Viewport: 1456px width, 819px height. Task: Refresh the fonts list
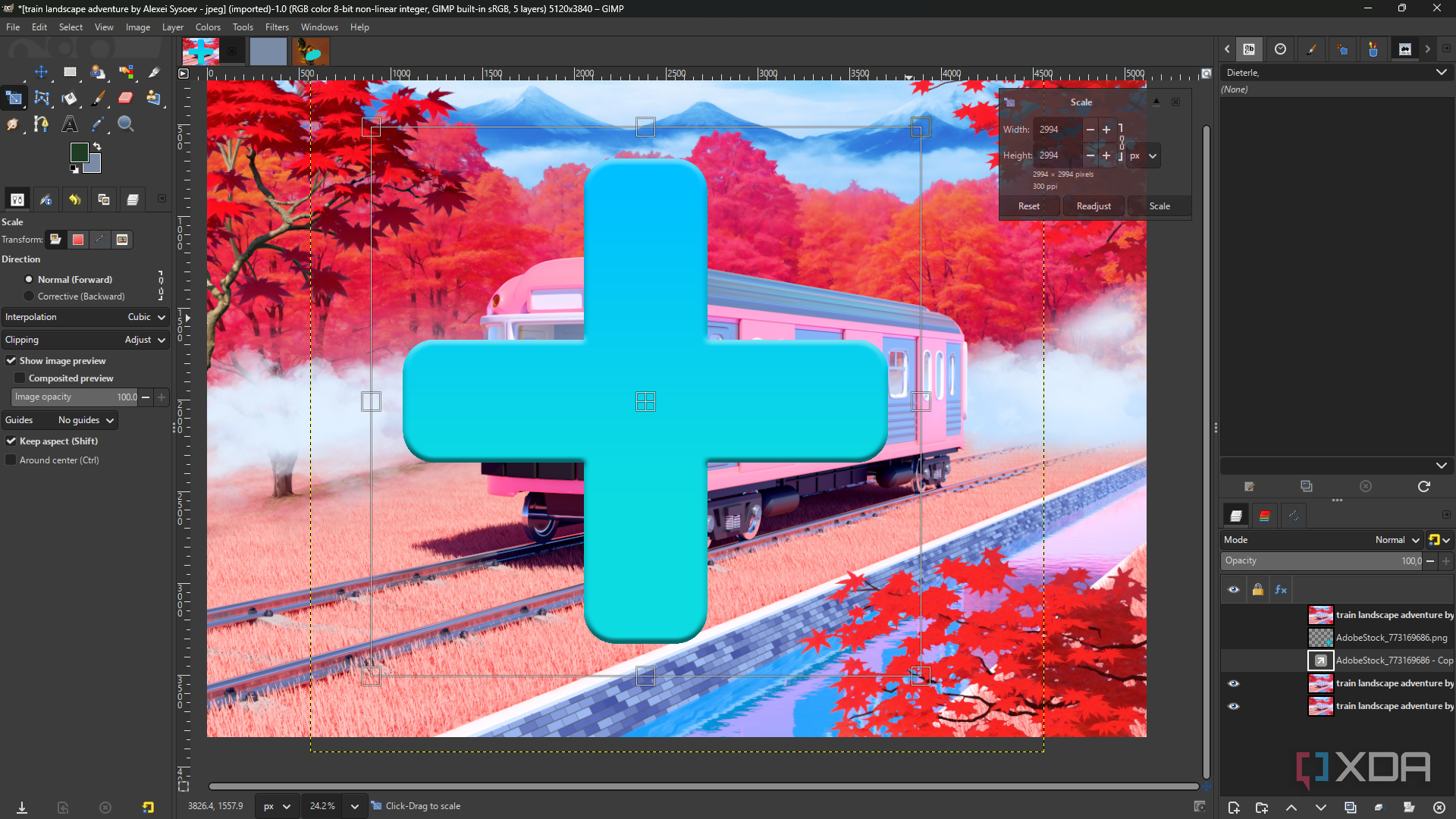[x=1423, y=486]
